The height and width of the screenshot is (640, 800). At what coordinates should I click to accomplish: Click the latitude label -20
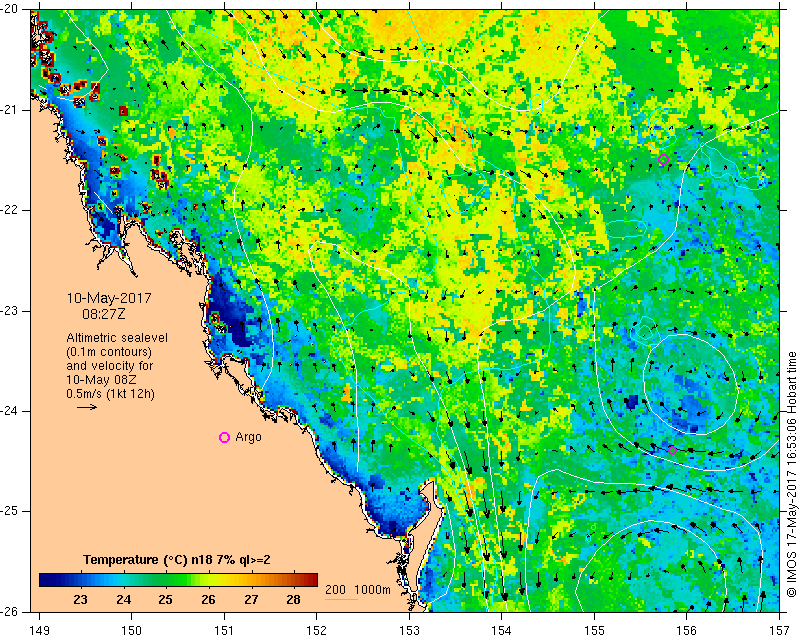pos(9,10)
